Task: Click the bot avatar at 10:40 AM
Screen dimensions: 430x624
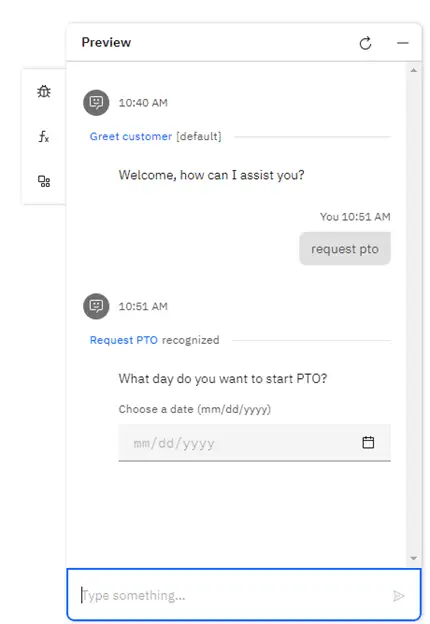Action: click(96, 103)
